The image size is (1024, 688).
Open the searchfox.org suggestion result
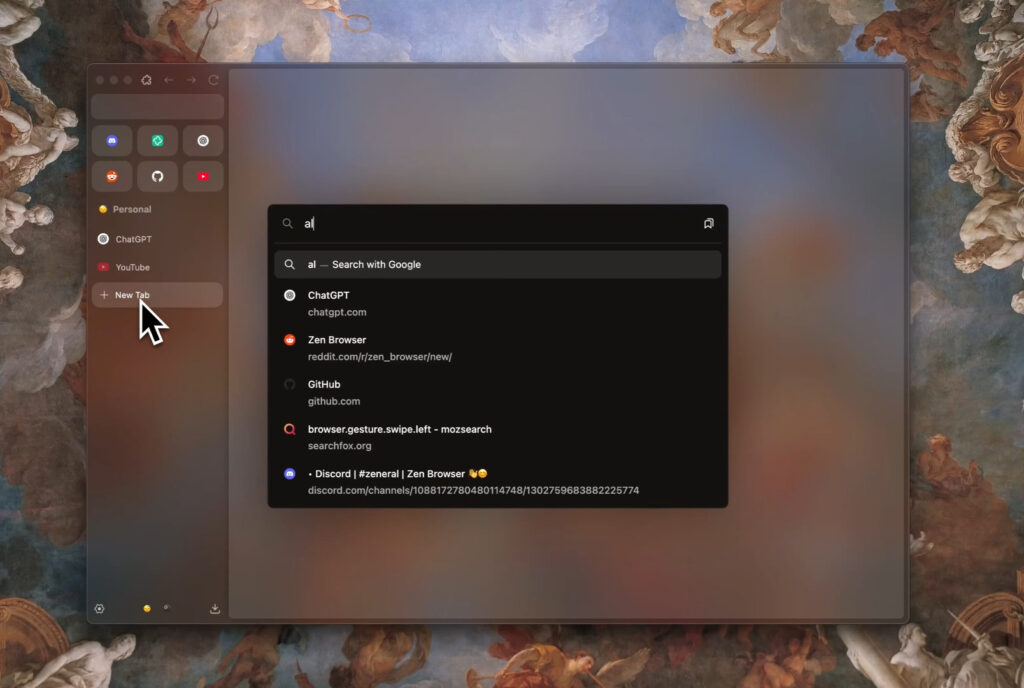[400, 436]
